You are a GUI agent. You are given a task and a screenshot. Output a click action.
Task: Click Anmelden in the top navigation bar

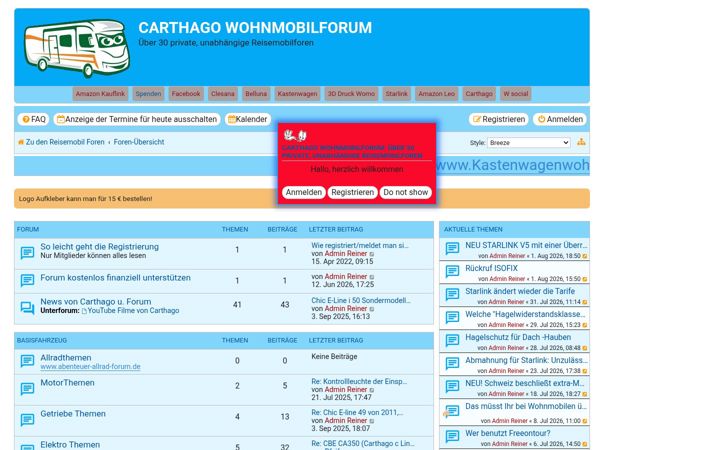[x=559, y=119]
